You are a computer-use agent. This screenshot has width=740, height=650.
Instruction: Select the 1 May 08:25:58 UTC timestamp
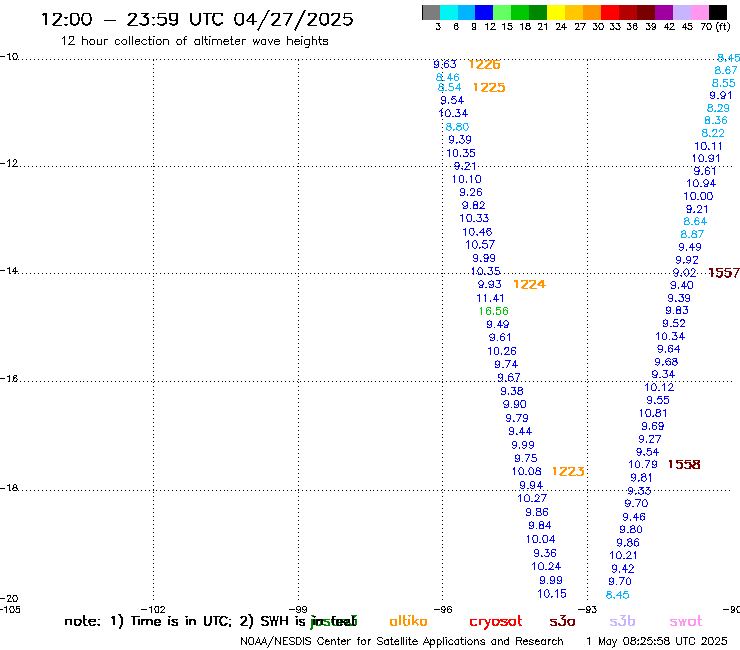tap(656, 642)
